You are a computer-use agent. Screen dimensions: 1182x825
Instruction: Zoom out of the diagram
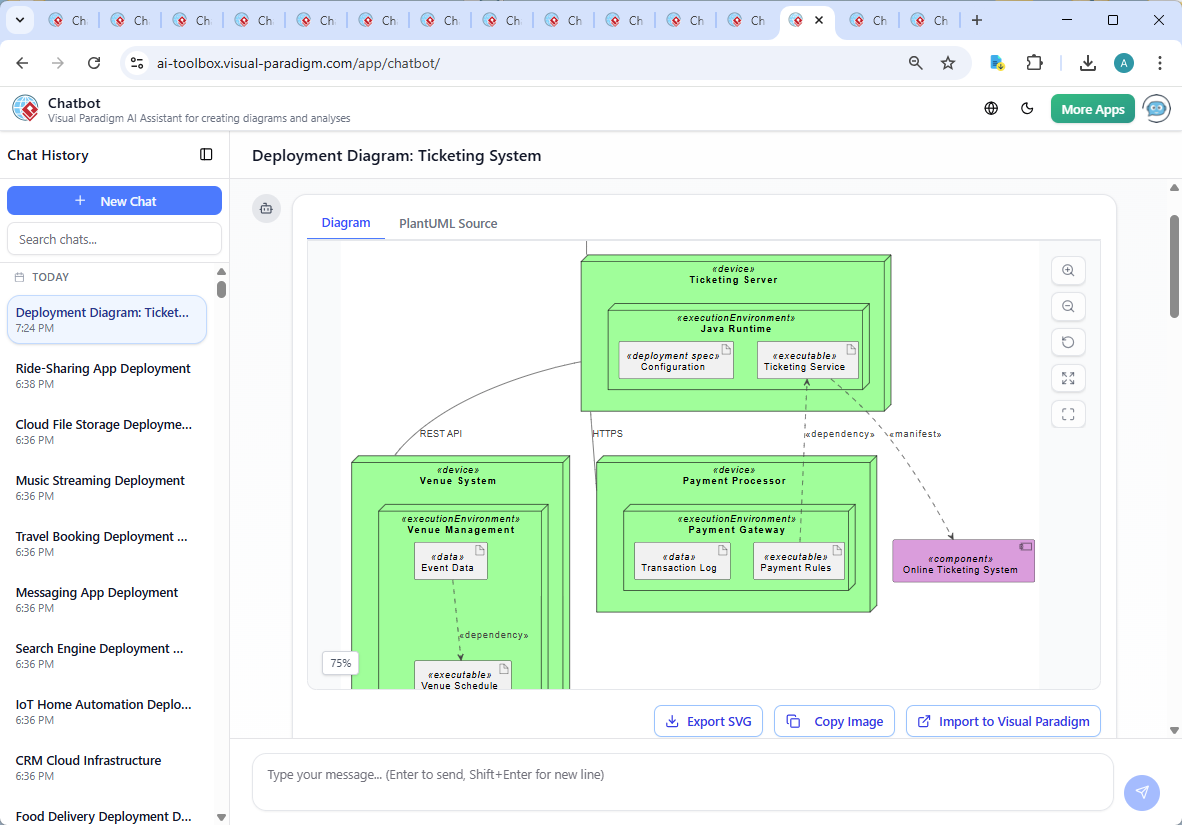click(1068, 307)
